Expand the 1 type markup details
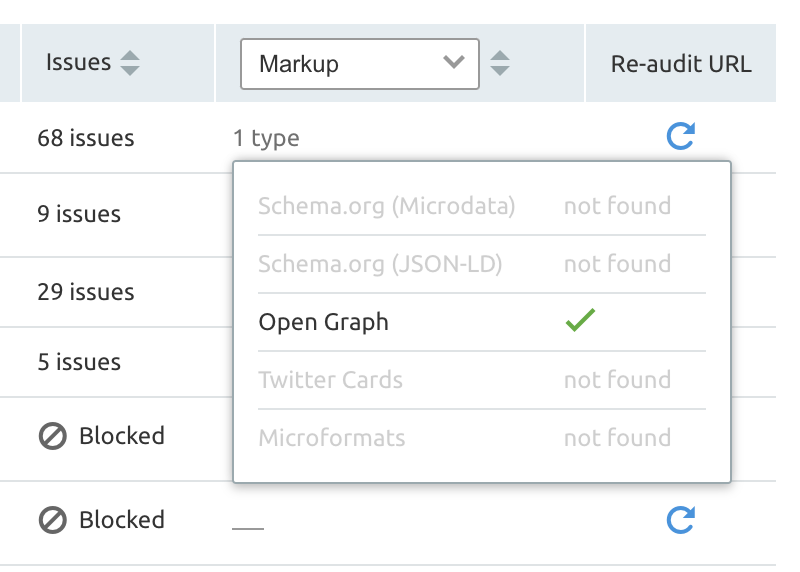This screenshot has width=800, height=572. (x=266, y=138)
